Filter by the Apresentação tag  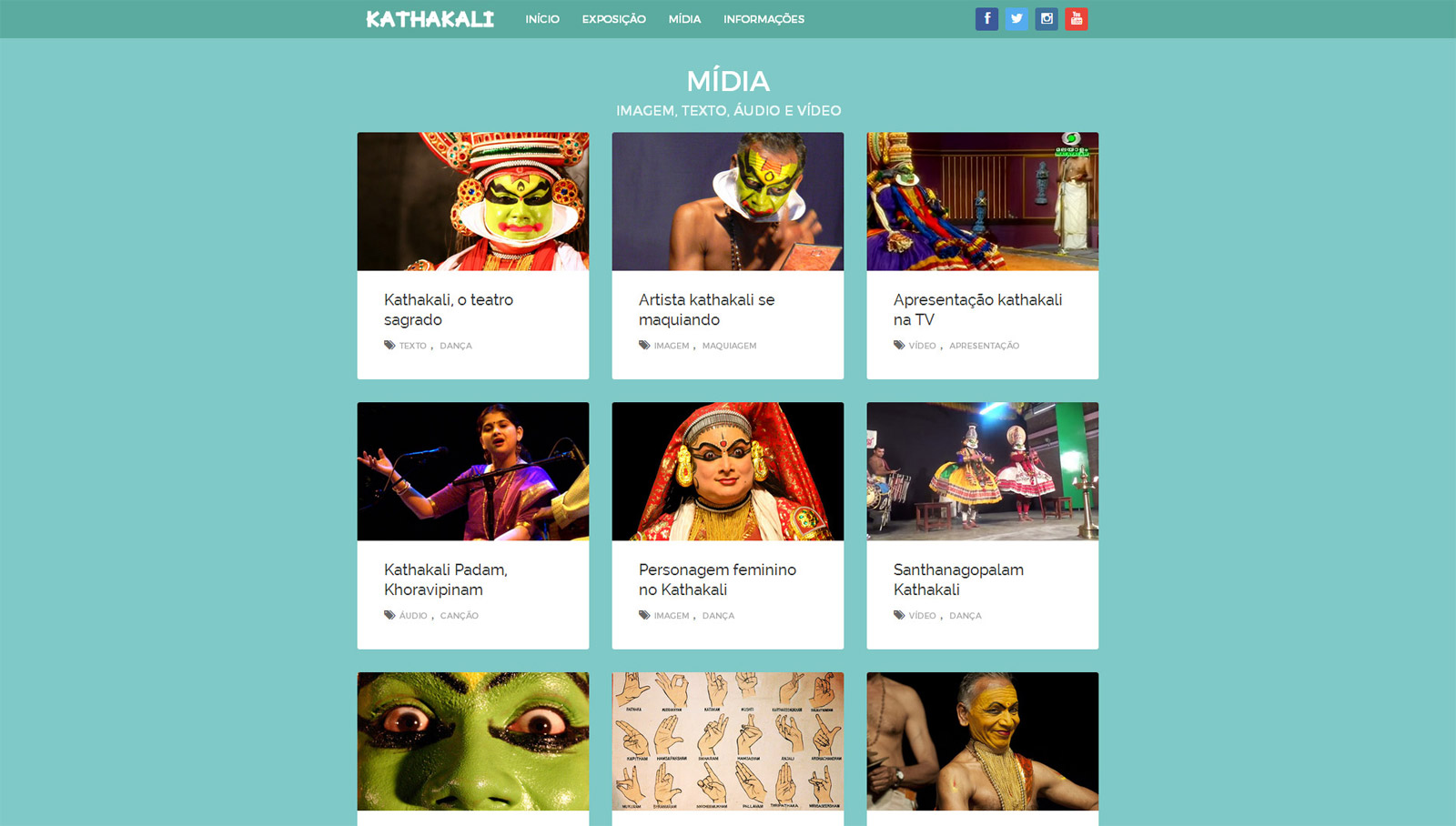point(984,346)
